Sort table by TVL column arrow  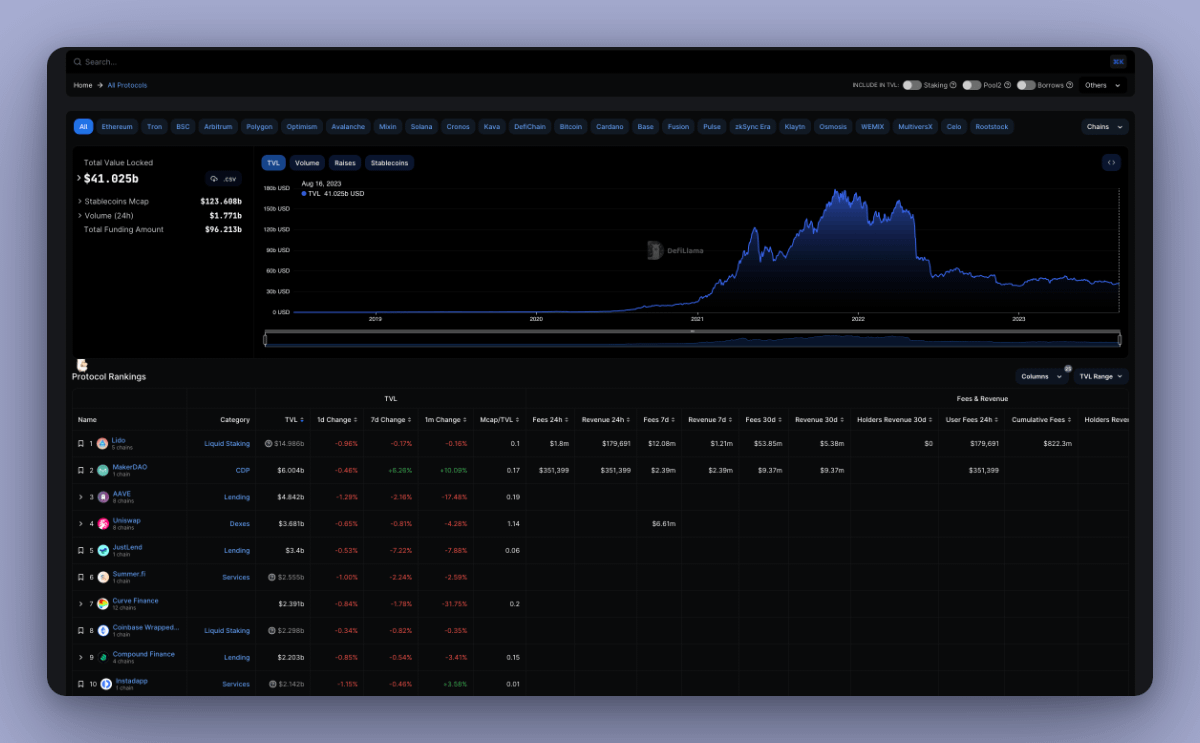pyautogui.click(x=301, y=420)
